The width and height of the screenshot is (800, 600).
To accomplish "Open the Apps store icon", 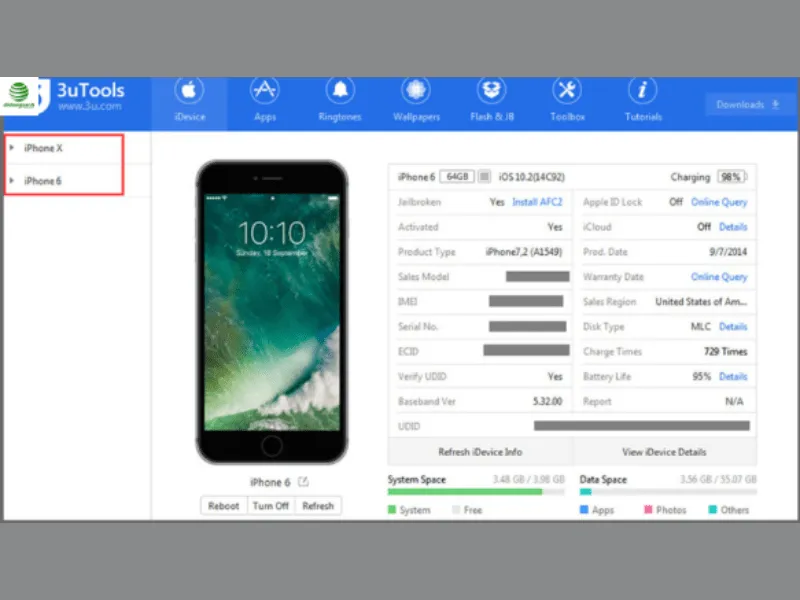I will [x=264, y=90].
